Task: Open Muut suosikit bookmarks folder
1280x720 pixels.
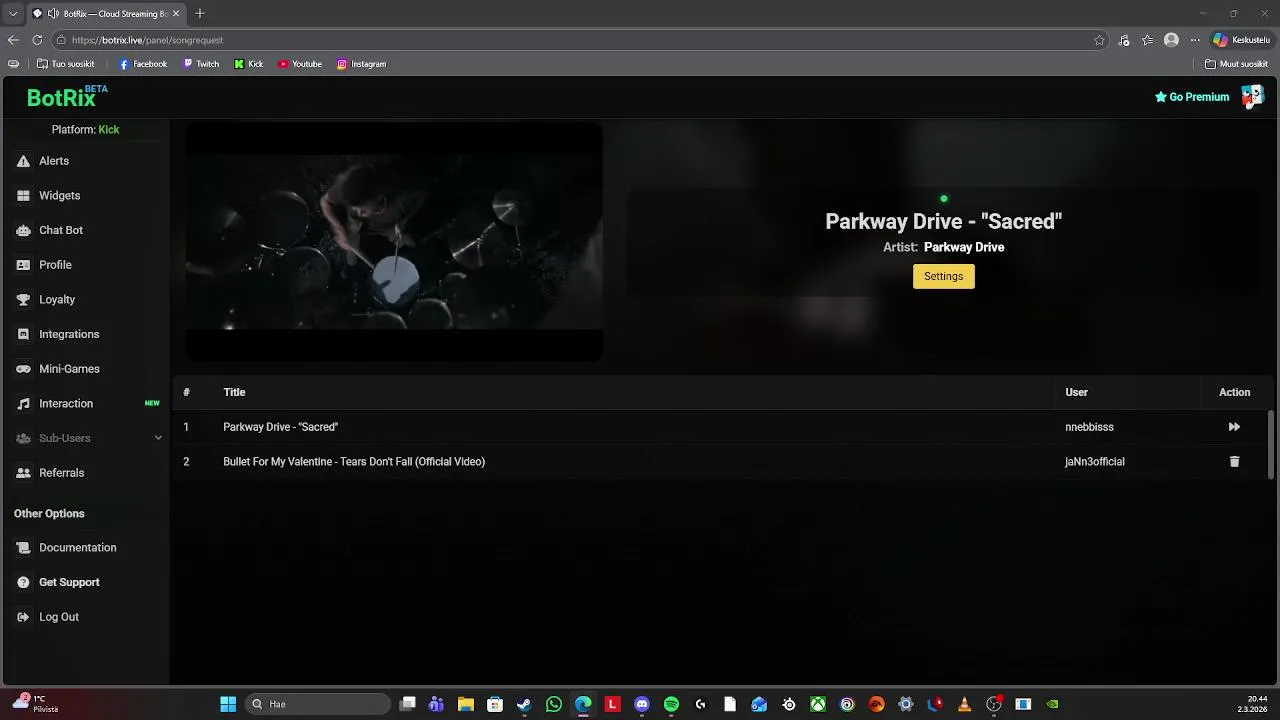Action: click(x=1236, y=64)
